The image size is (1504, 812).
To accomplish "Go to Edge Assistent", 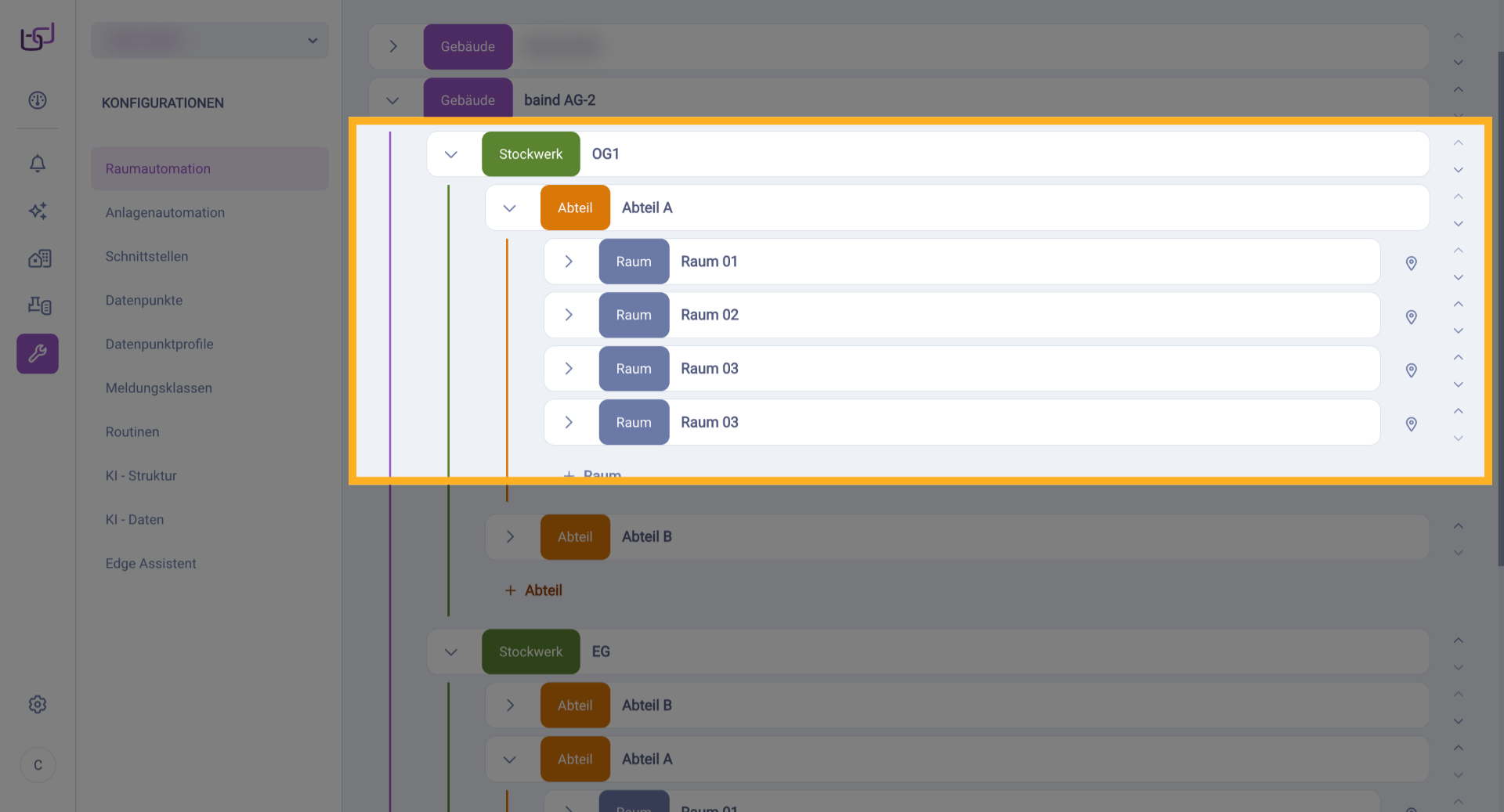I will 151,564.
